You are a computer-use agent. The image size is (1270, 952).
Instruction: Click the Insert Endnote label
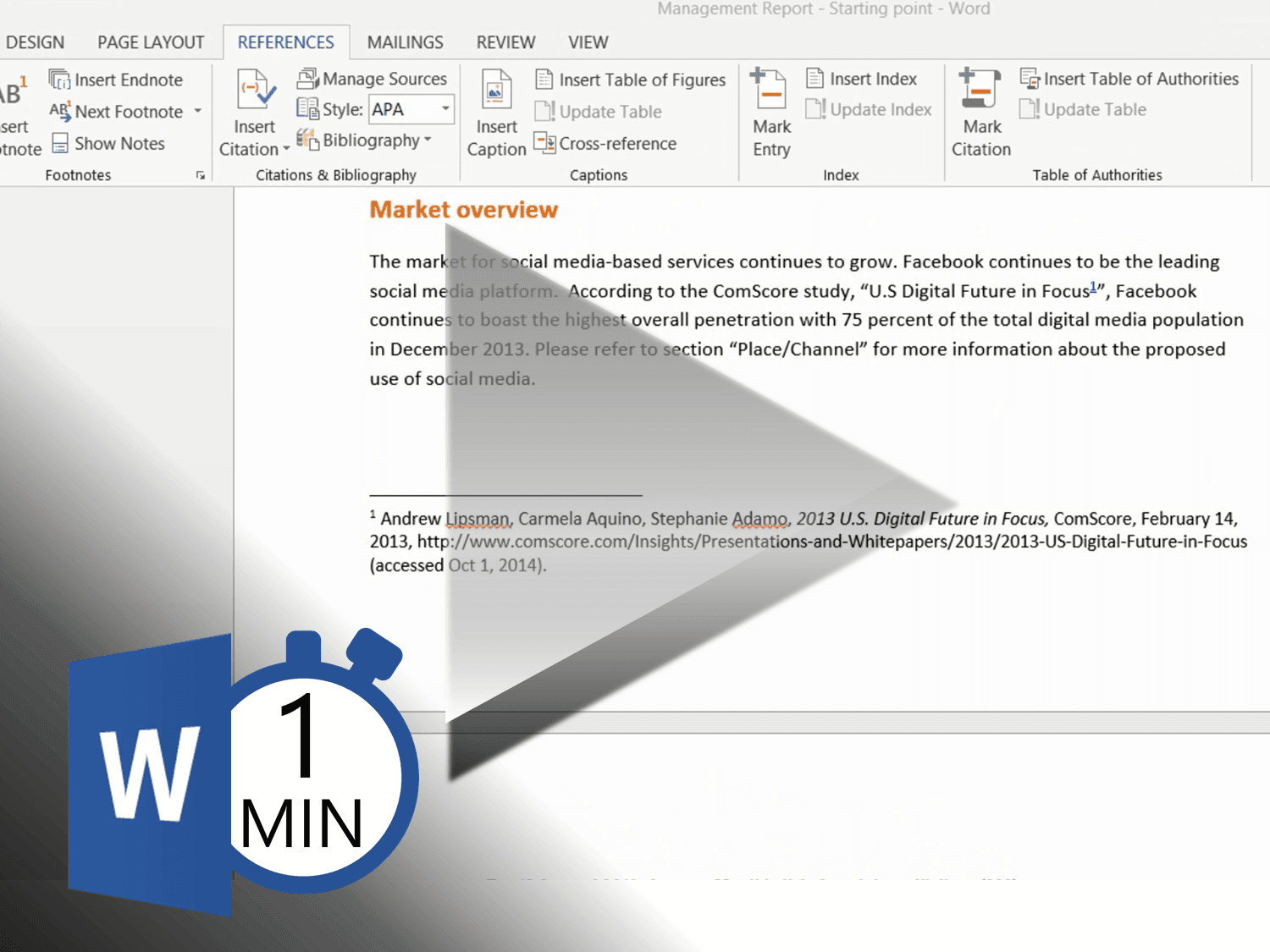click(x=129, y=80)
